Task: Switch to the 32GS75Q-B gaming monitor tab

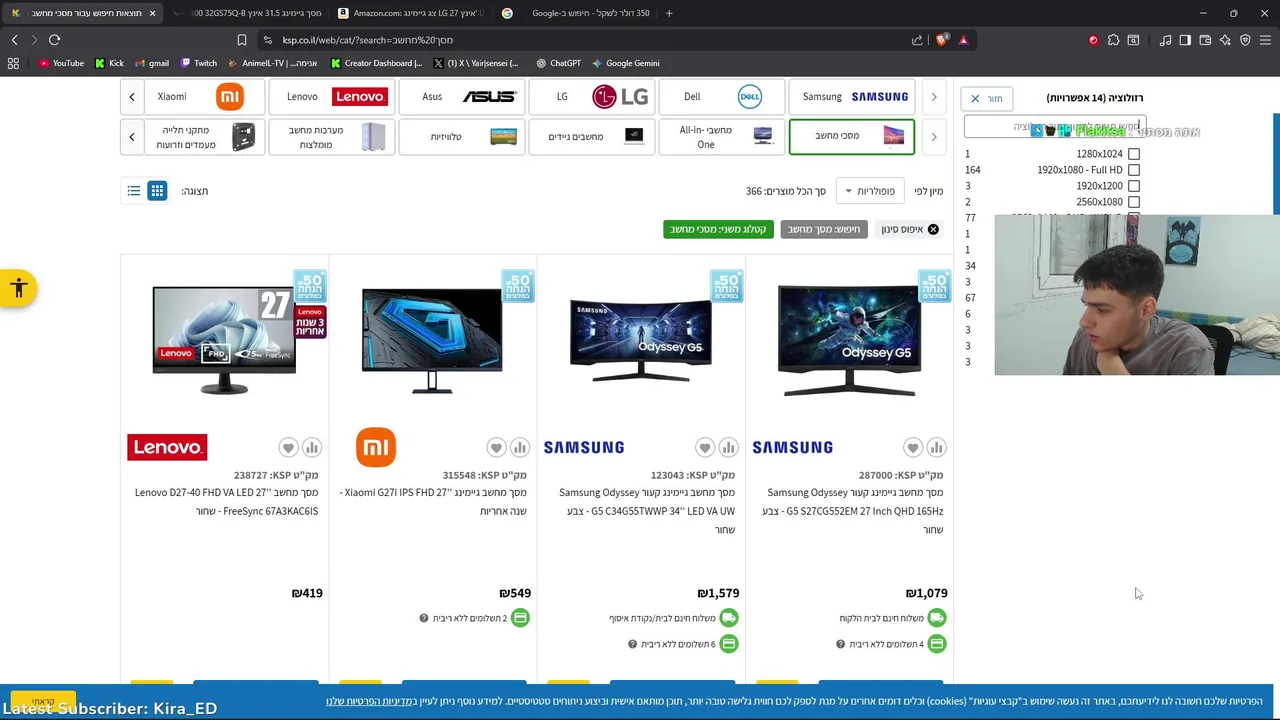Action: pos(248,13)
